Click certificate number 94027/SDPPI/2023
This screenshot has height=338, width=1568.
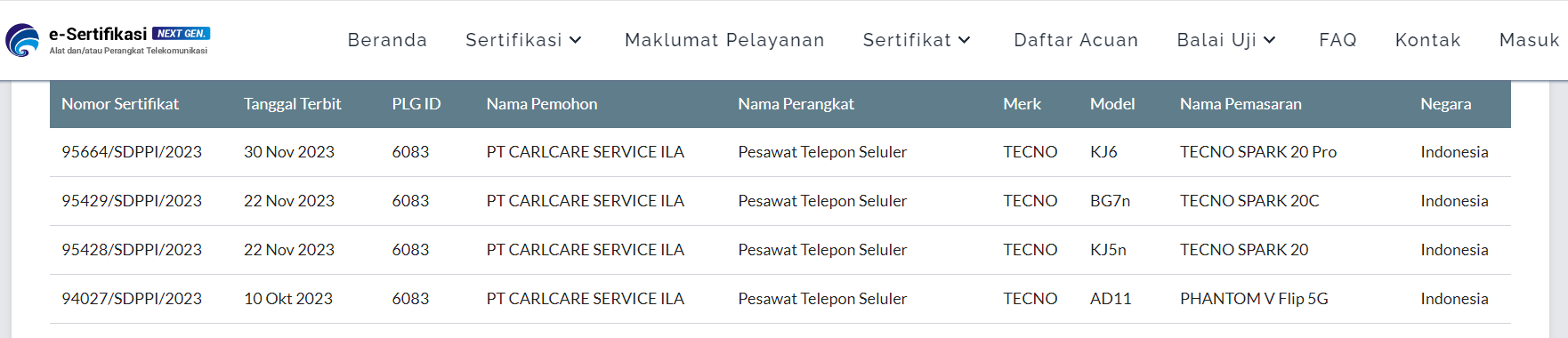[132, 299]
